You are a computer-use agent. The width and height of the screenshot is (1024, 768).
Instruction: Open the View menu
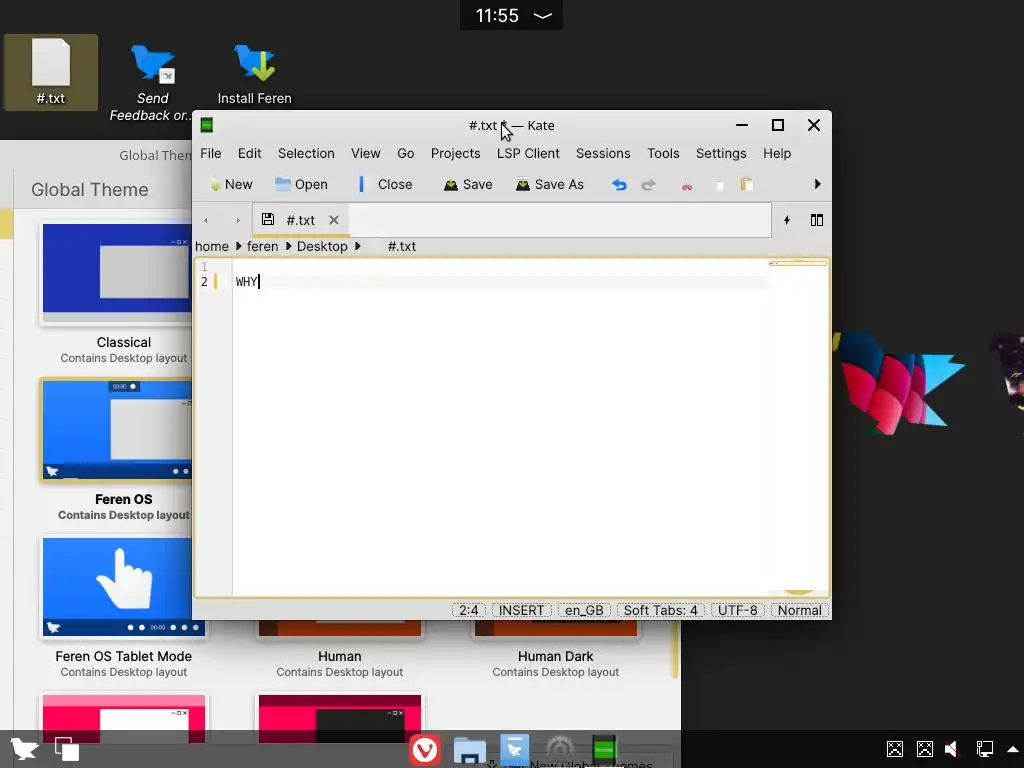[x=366, y=153]
